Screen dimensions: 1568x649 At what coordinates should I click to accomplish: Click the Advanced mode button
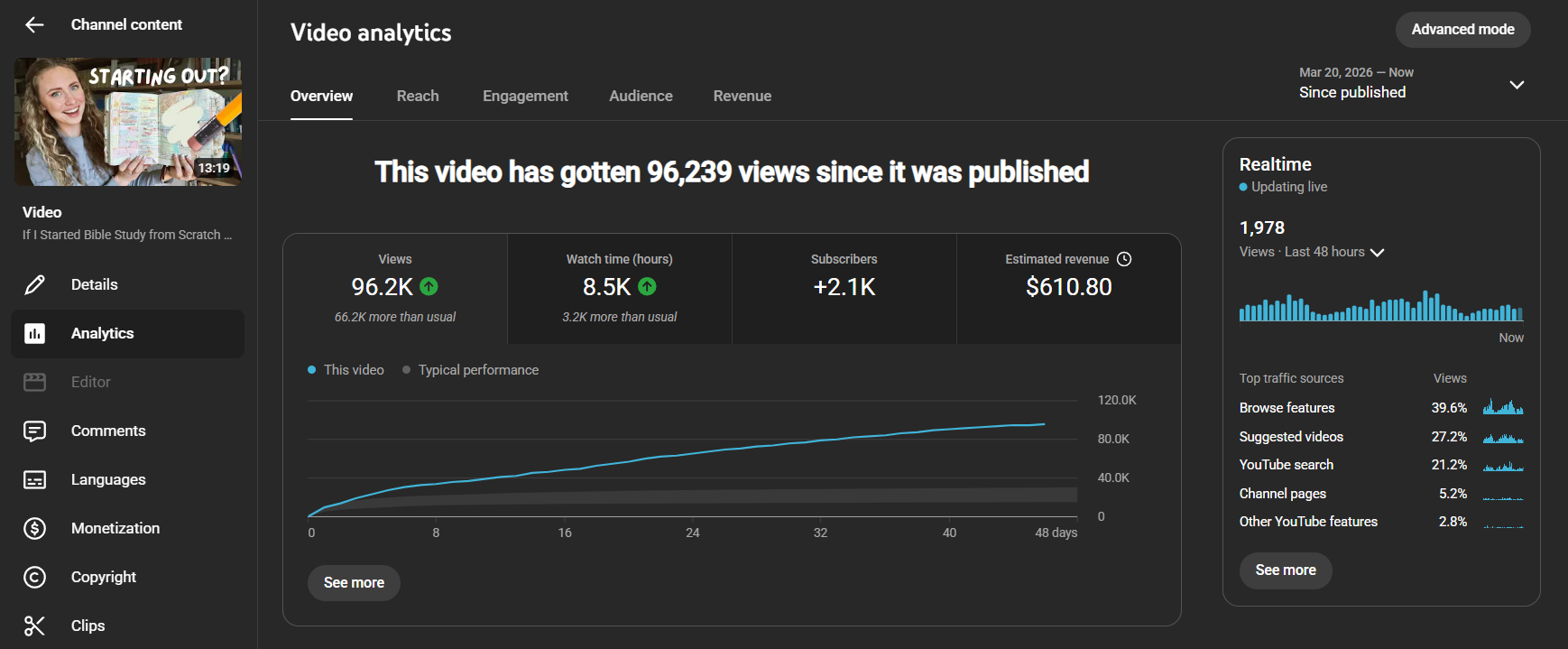(1462, 30)
